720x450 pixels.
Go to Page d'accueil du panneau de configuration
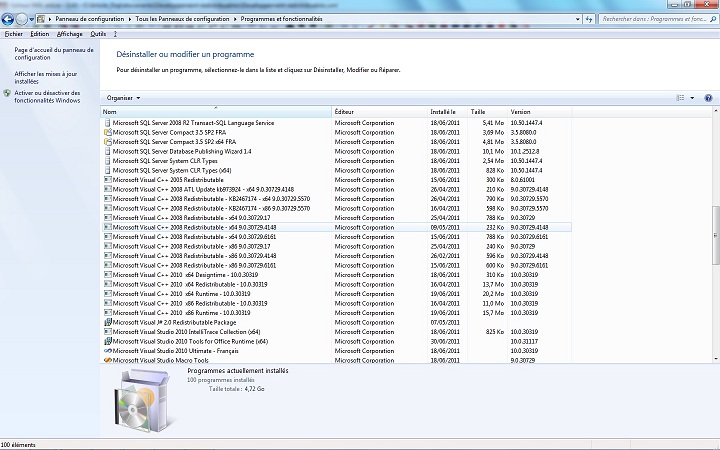click(x=54, y=53)
